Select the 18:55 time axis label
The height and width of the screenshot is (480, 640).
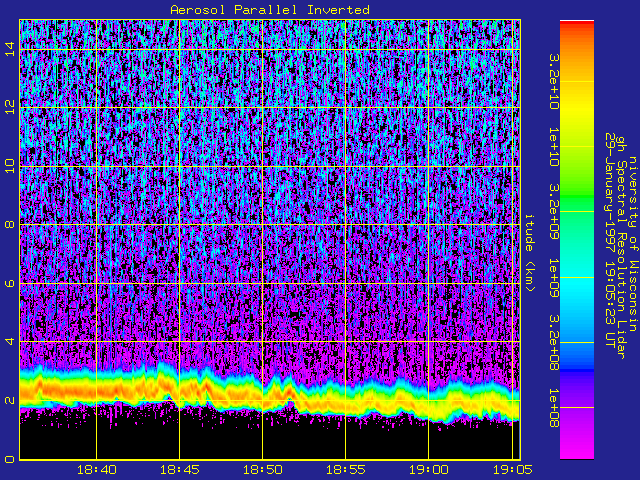346,470
